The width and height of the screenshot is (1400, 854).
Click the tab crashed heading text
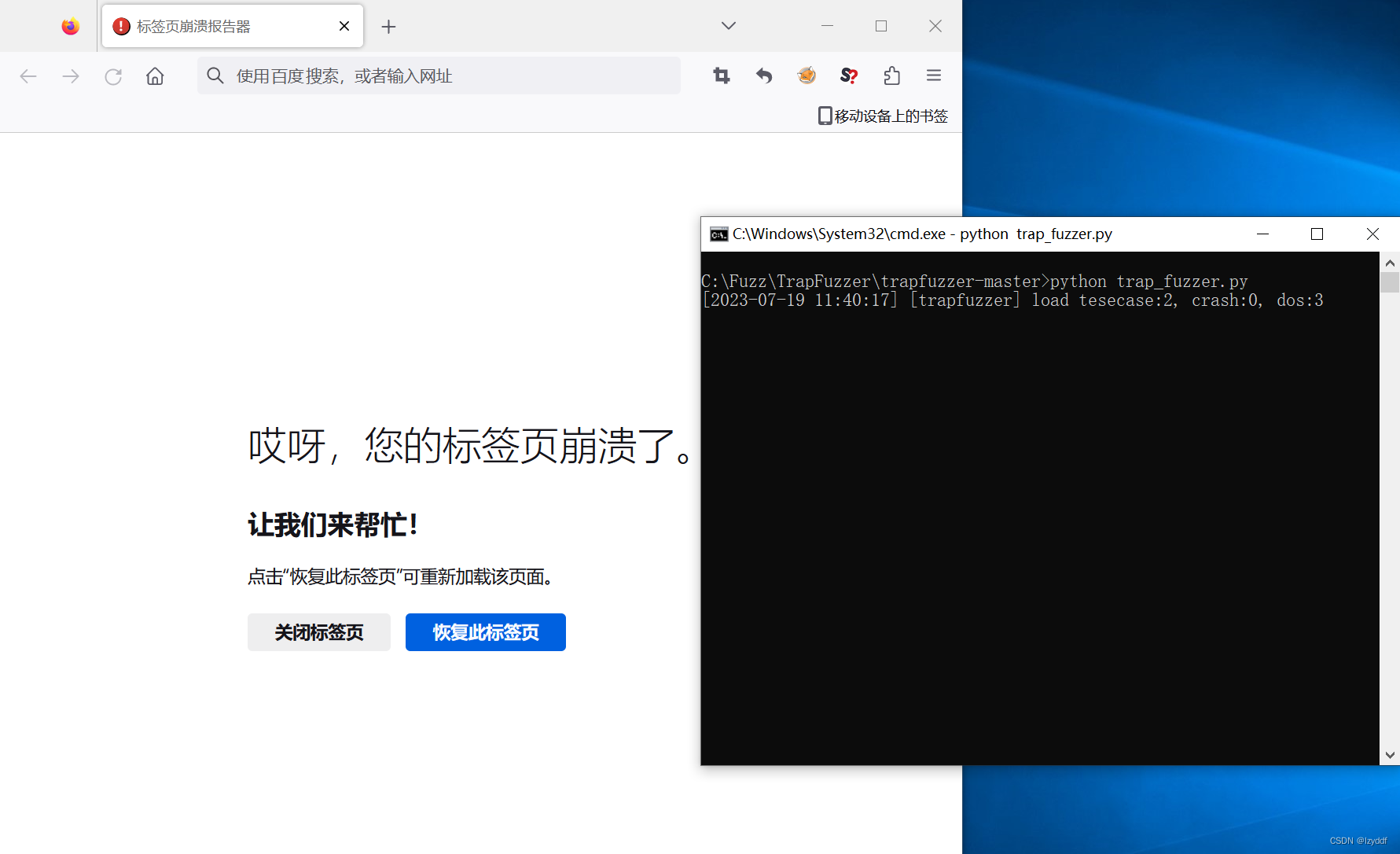pos(471,446)
